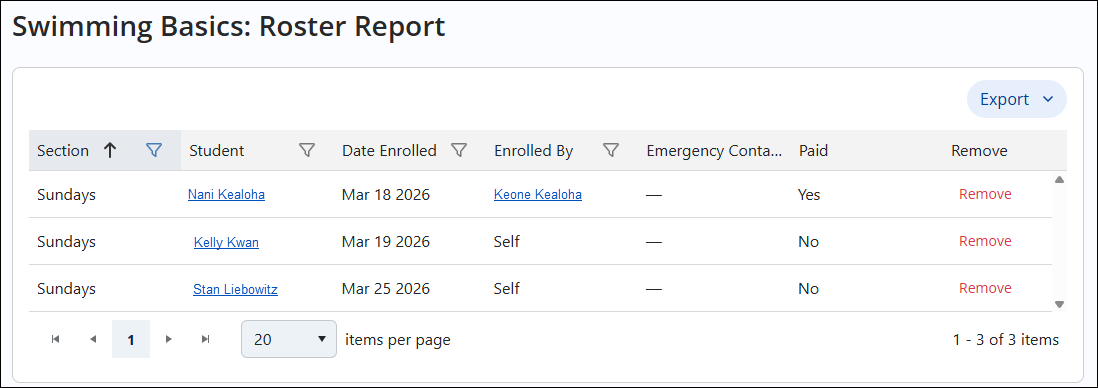
Task: Click the Date Enrolled column header
Action: [x=389, y=151]
